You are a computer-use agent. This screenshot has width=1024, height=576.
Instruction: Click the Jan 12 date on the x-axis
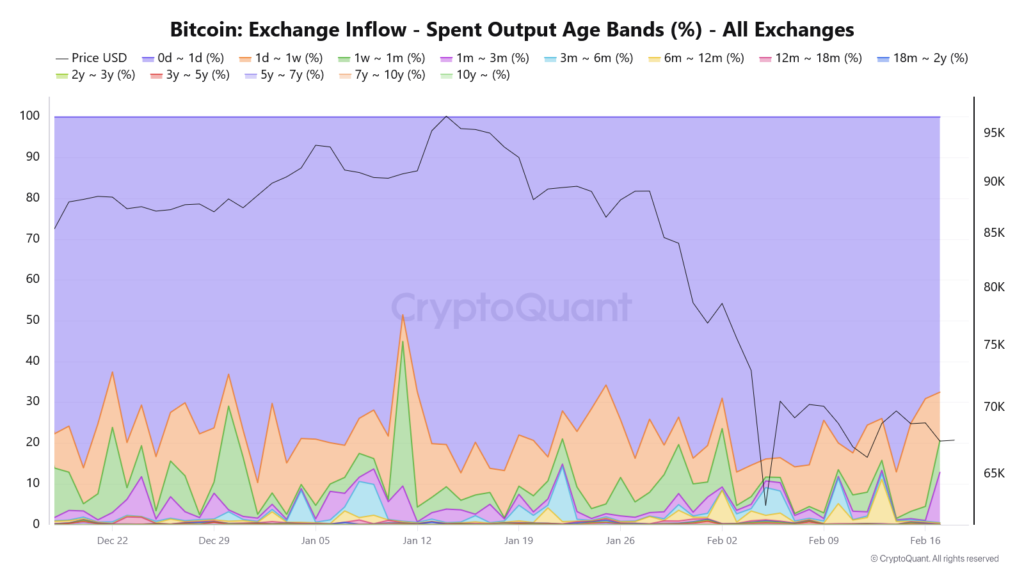[x=417, y=540]
